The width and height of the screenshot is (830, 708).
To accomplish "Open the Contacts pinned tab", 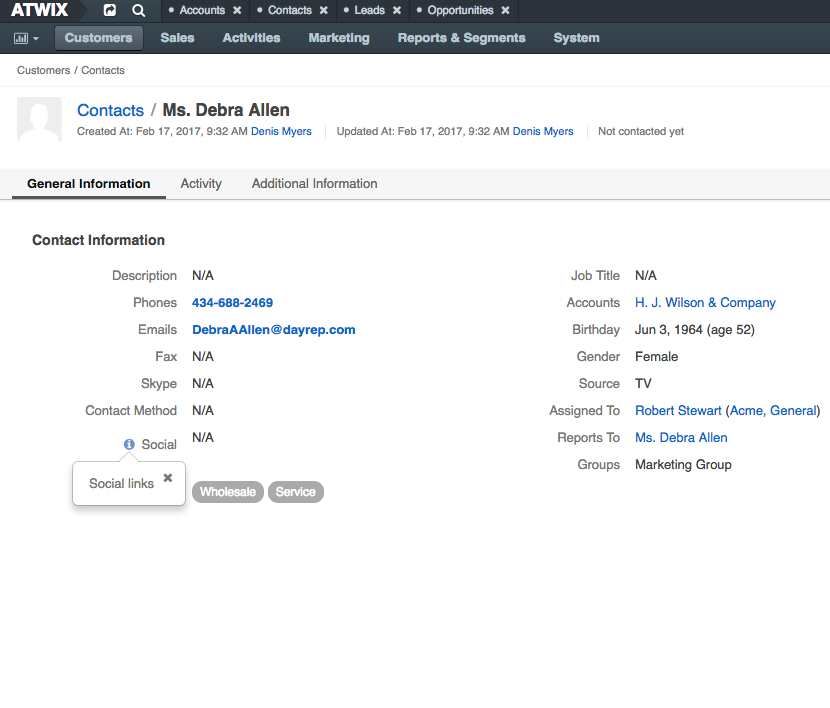I will (x=290, y=10).
